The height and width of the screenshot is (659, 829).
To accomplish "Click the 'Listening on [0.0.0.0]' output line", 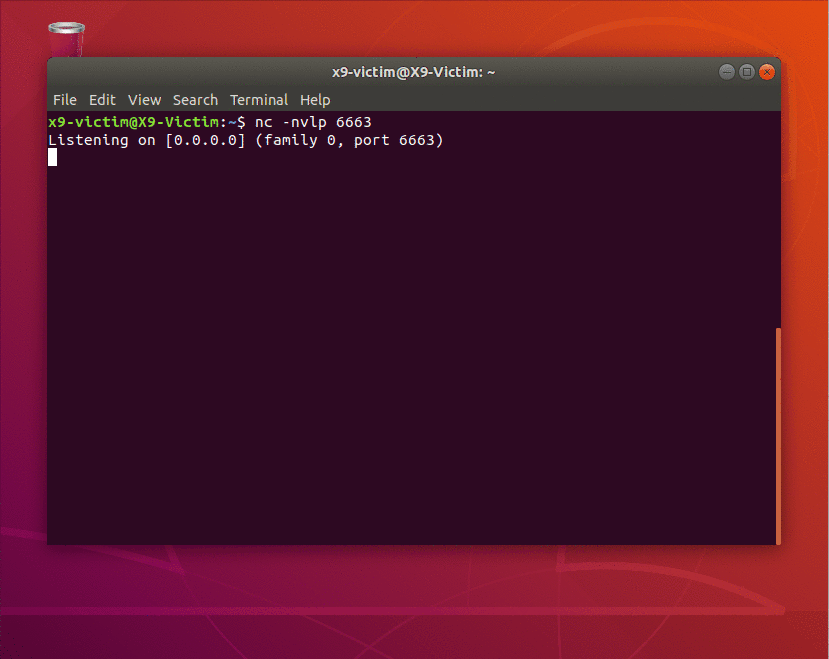I will [x=246, y=140].
